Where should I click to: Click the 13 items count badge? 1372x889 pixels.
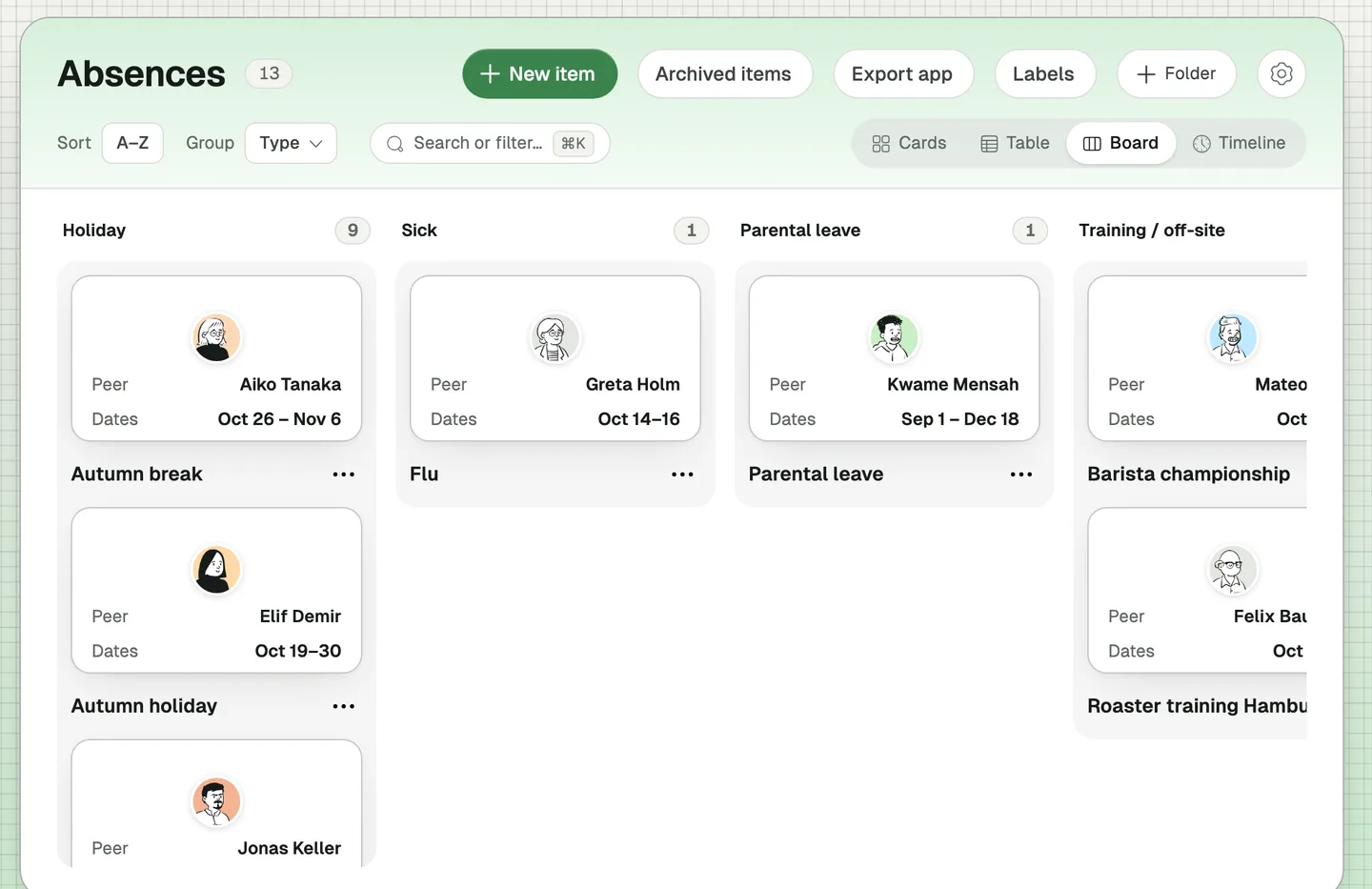[x=269, y=73]
